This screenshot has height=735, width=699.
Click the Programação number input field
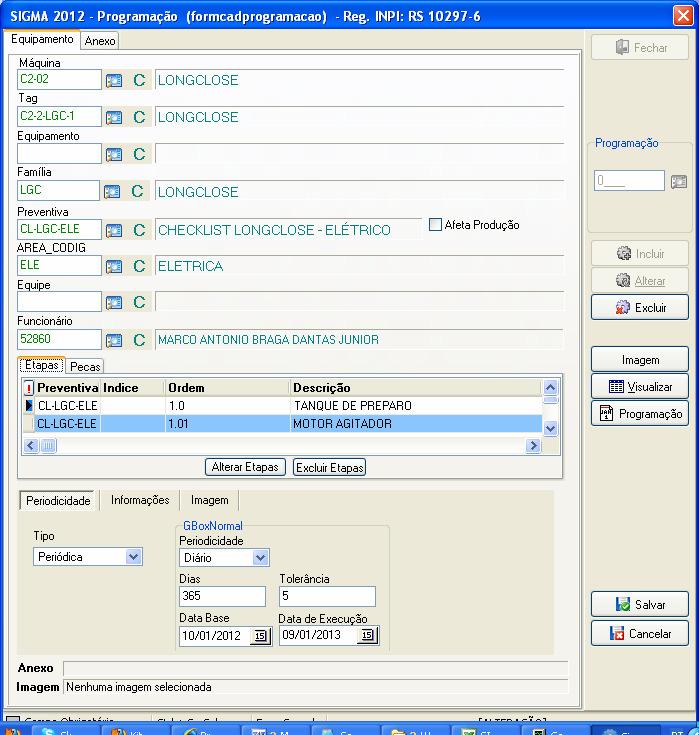pyautogui.click(x=629, y=180)
